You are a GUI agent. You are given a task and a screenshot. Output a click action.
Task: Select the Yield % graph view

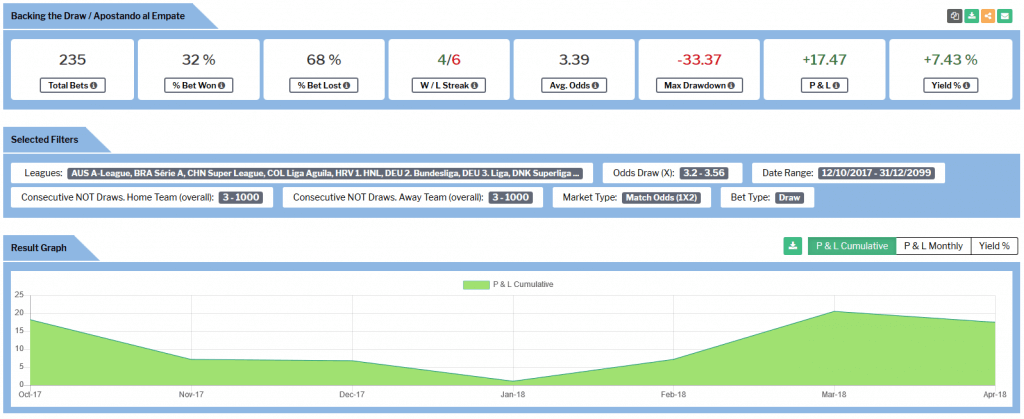coord(993,246)
